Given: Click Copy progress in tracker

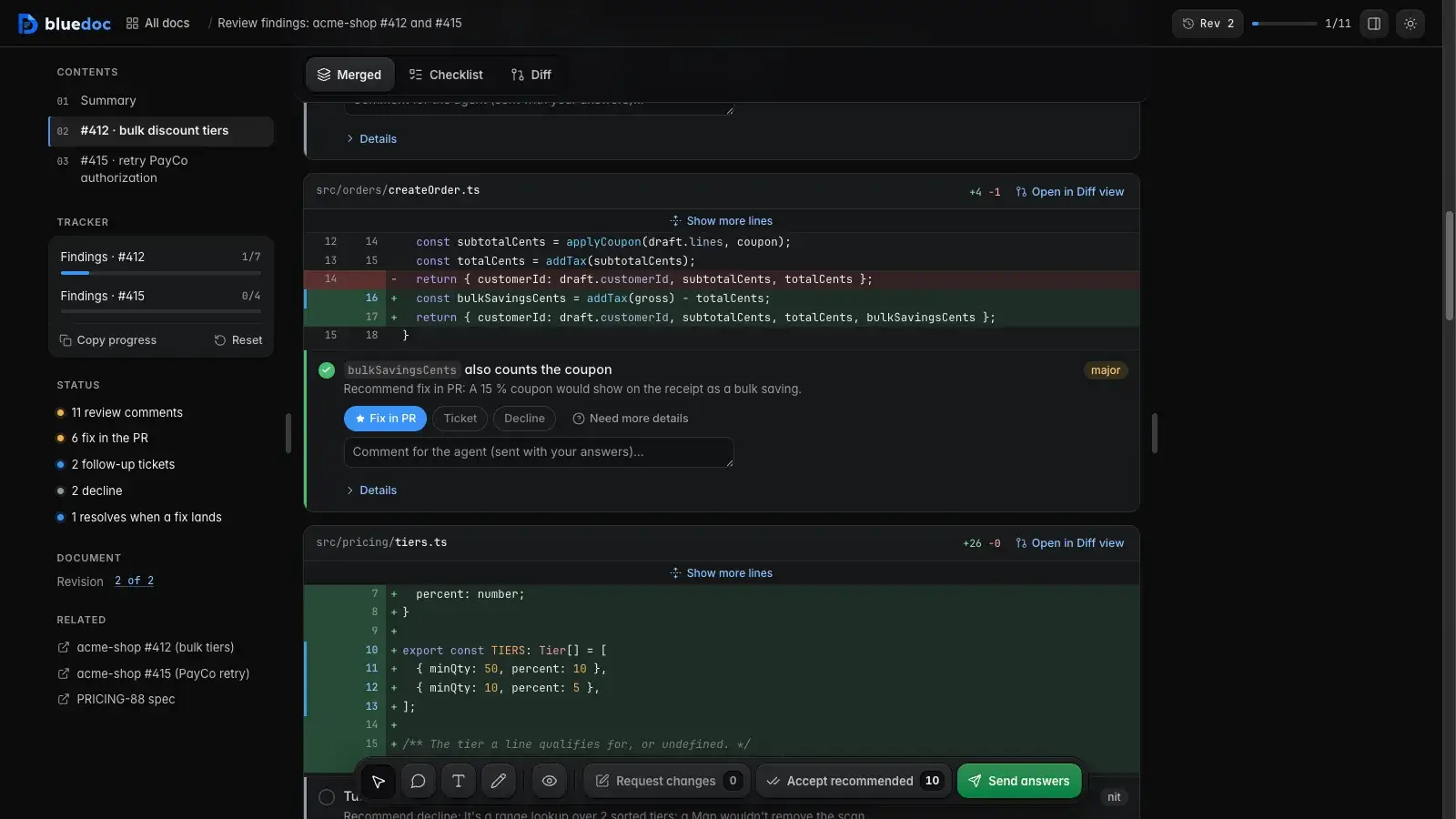Looking at the screenshot, I should click(x=108, y=340).
